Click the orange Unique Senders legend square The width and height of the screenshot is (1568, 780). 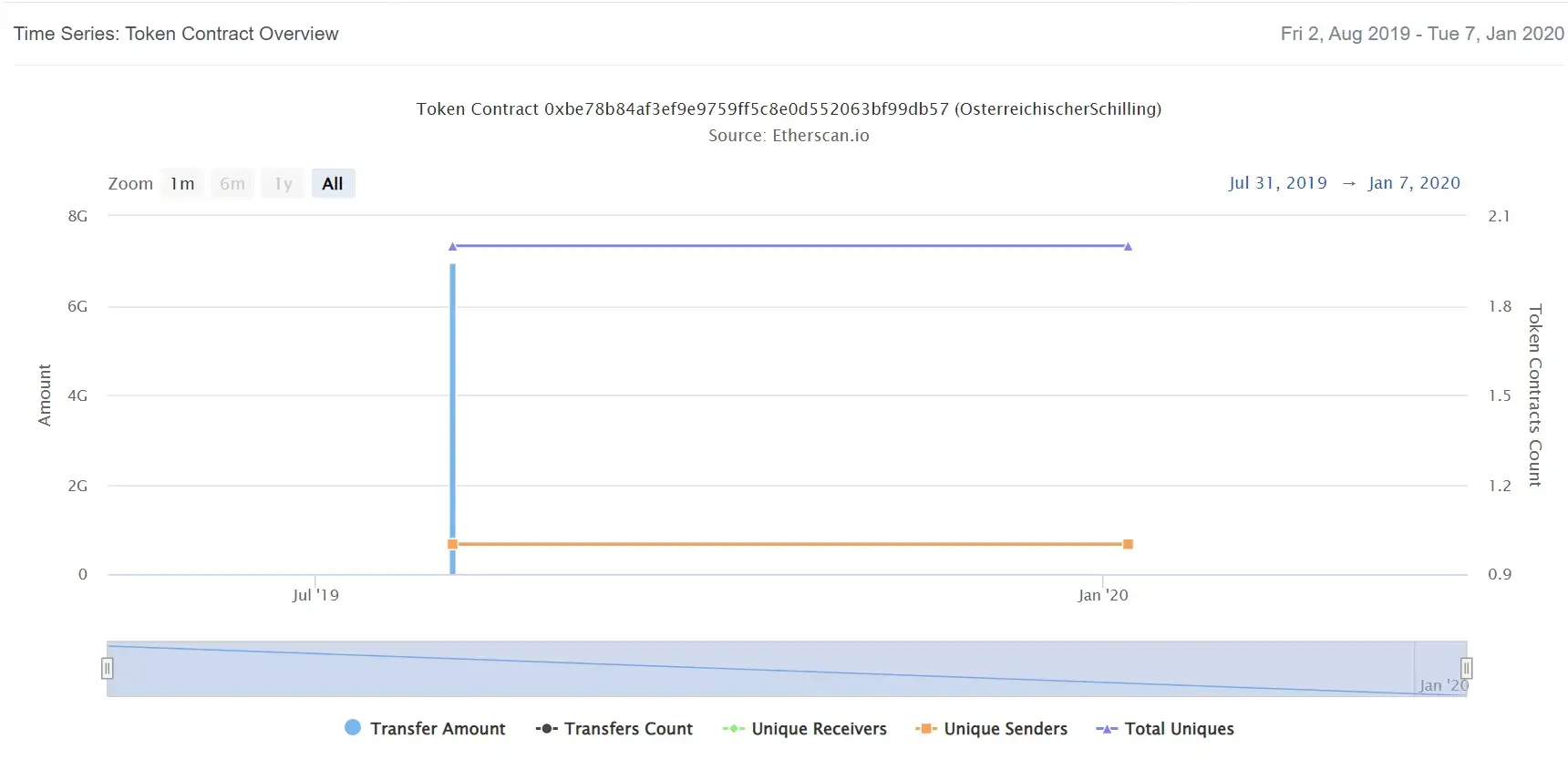tap(926, 729)
